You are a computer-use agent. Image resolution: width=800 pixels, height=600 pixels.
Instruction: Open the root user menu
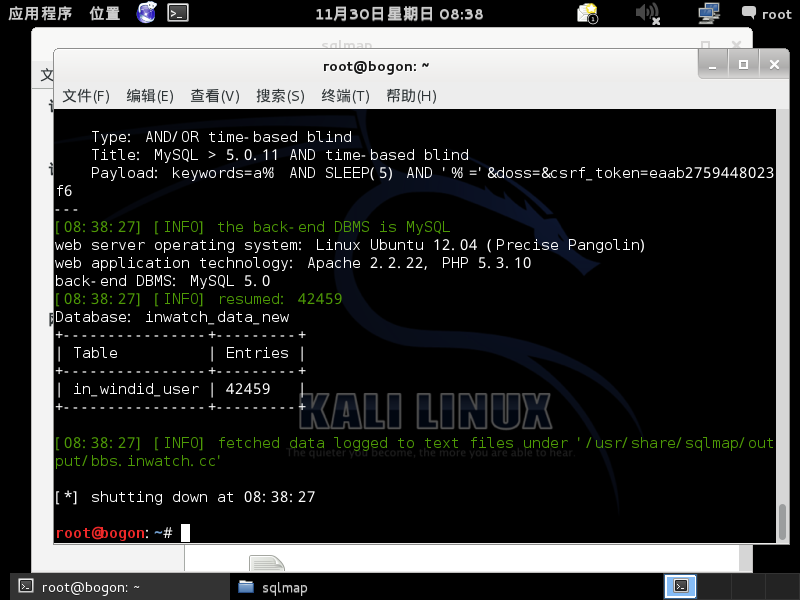click(x=766, y=13)
